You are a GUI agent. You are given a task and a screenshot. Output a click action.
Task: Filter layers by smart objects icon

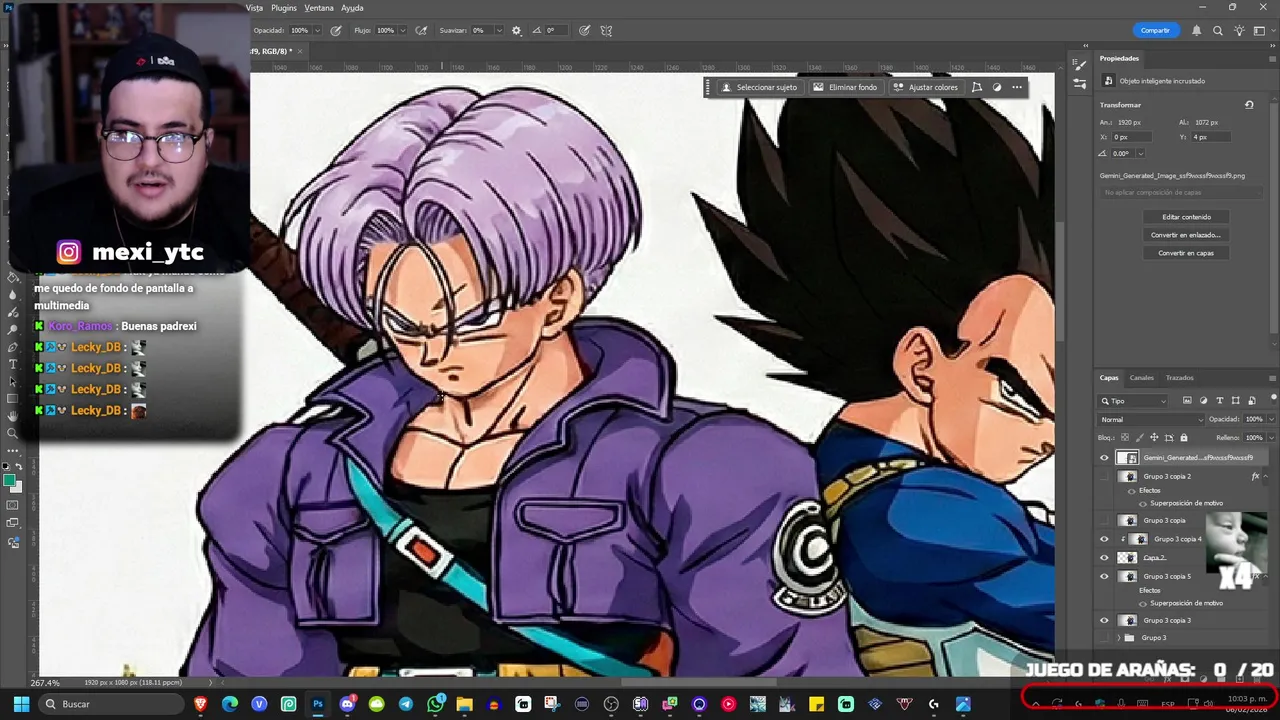(1251, 401)
